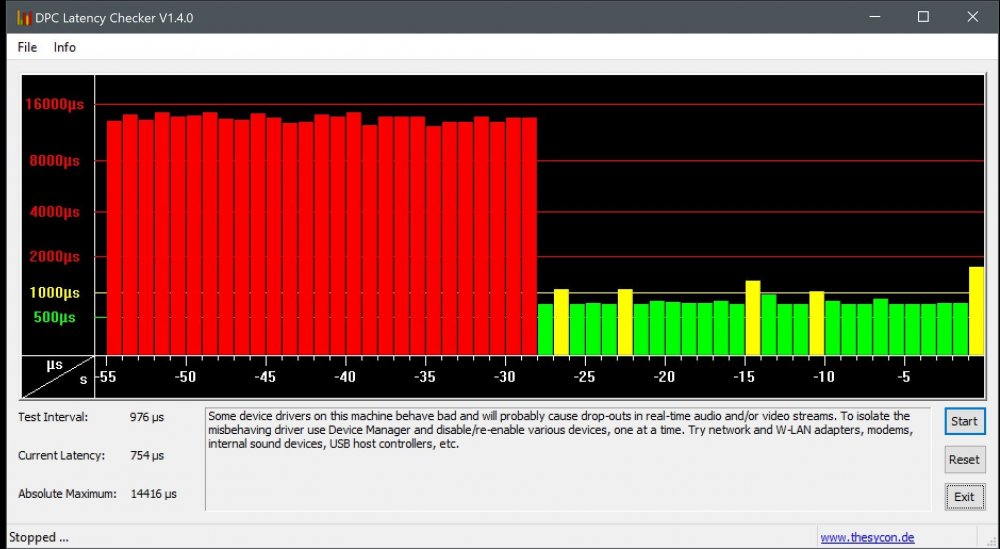Click the -5 time axis label
Image resolution: width=1000 pixels, height=549 pixels.
click(x=904, y=377)
